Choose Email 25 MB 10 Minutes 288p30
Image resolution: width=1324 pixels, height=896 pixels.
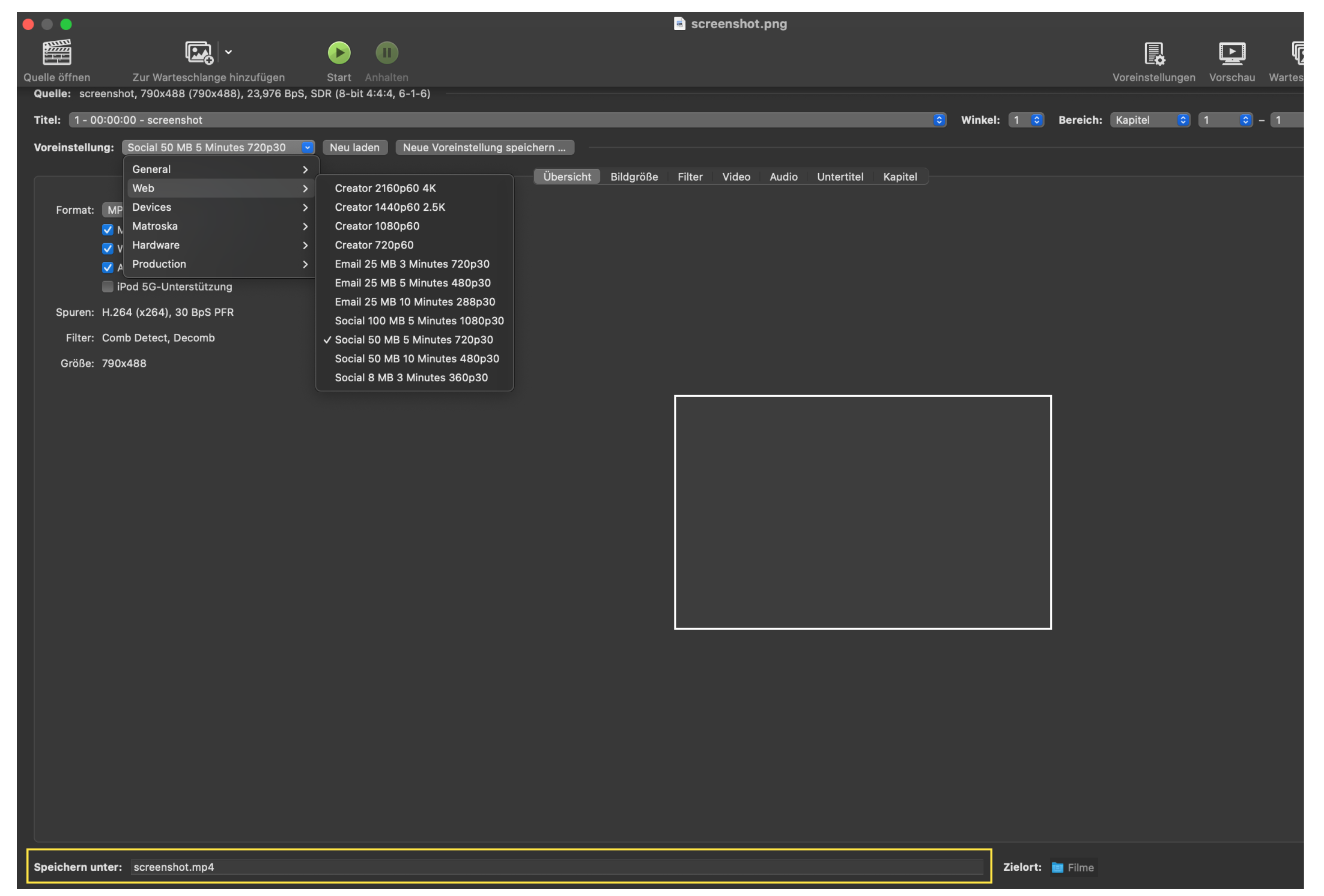[415, 302]
